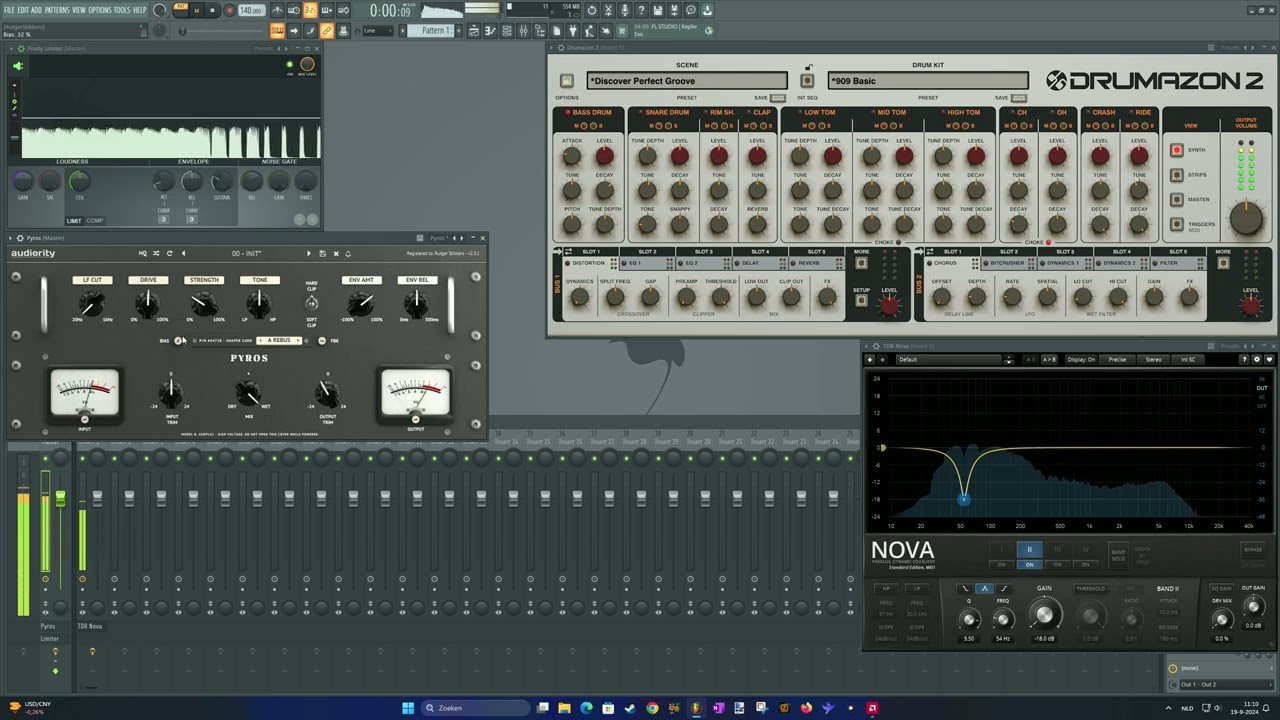This screenshot has height=720, width=1280.
Task: Click the BAND SOLO button in Nova
Action: [x=1118, y=556]
